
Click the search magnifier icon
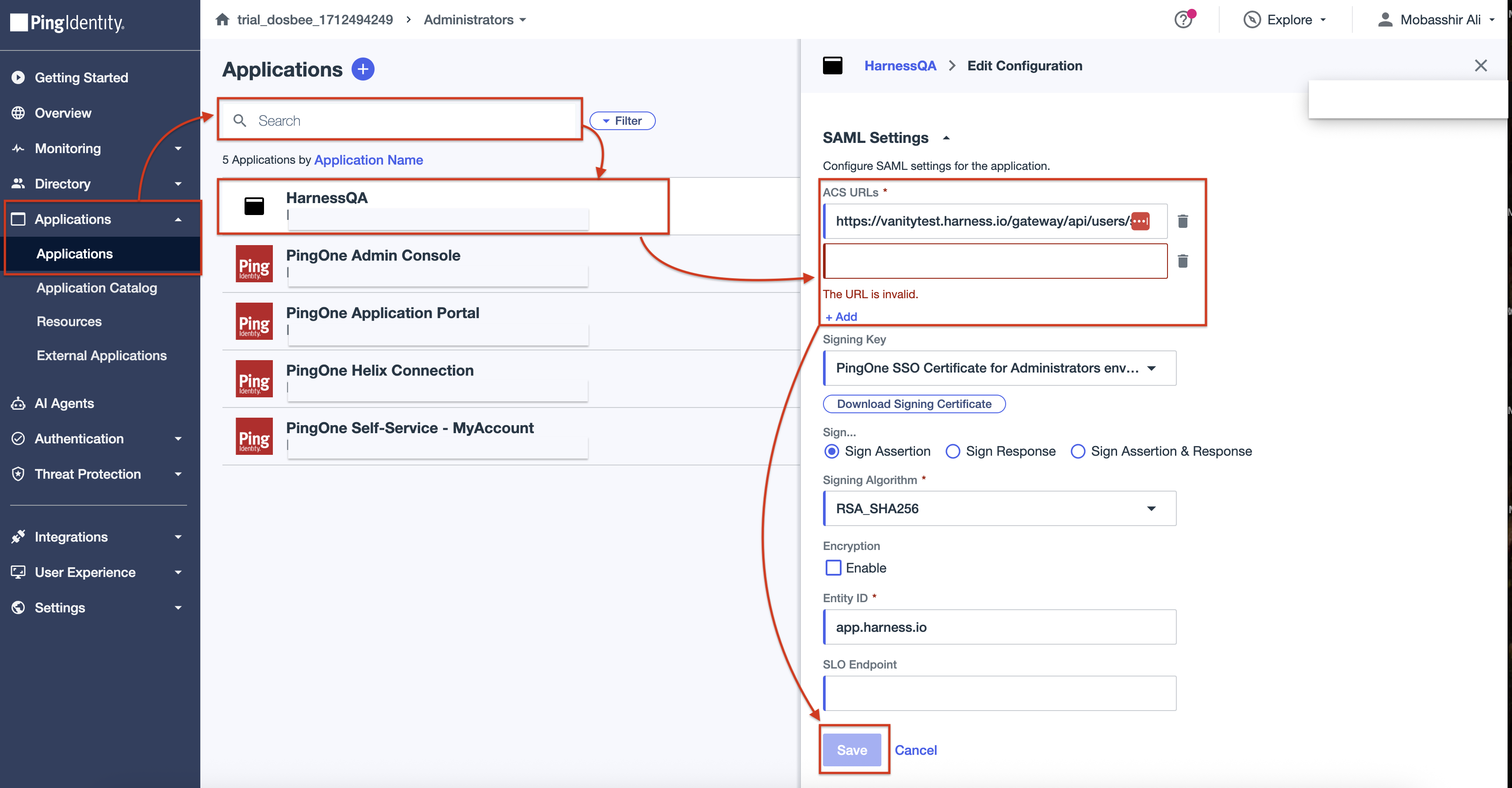pos(240,120)
